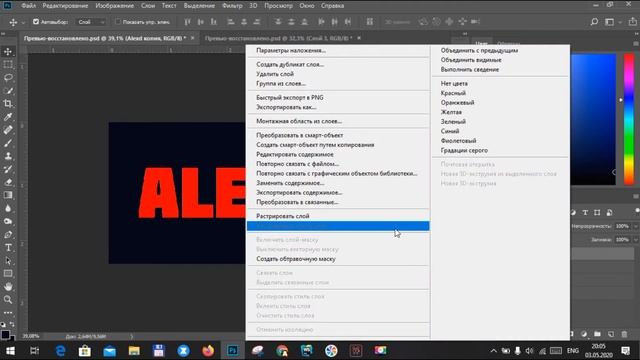
Task: Select the Brush tool
Action: coord(8,143)
